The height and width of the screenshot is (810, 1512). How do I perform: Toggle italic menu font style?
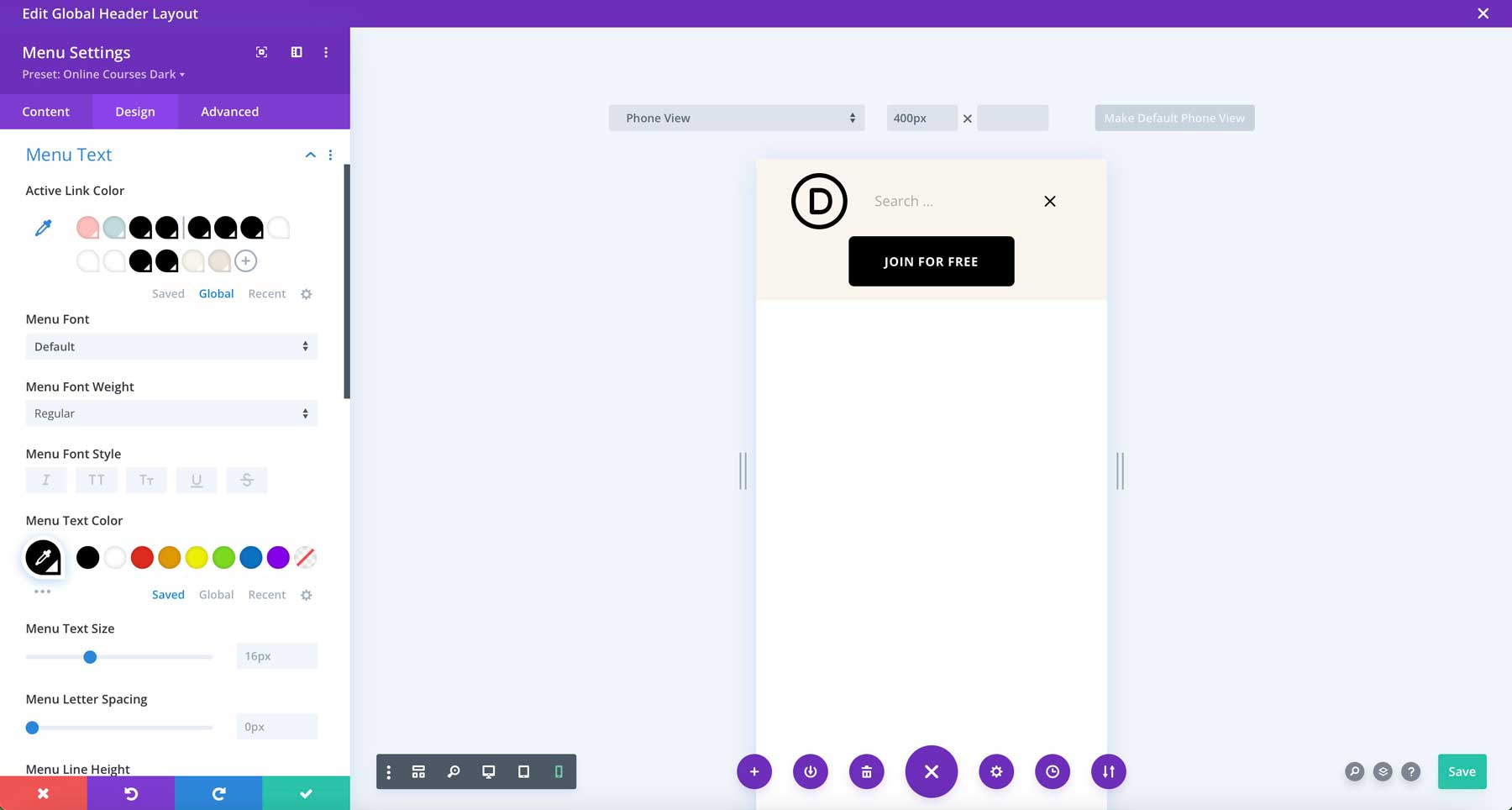(x=46, y=480)
